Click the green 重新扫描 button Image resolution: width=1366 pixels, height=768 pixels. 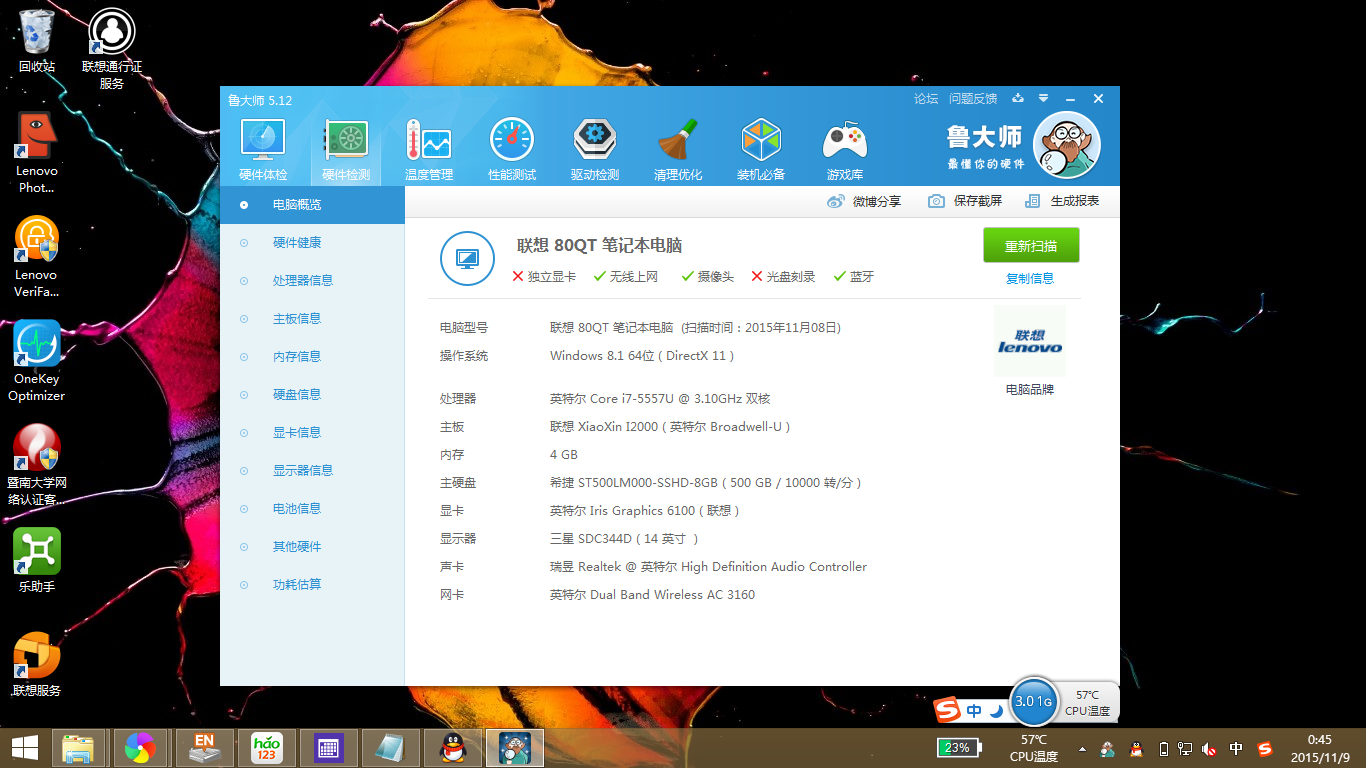coord(1031,246)
